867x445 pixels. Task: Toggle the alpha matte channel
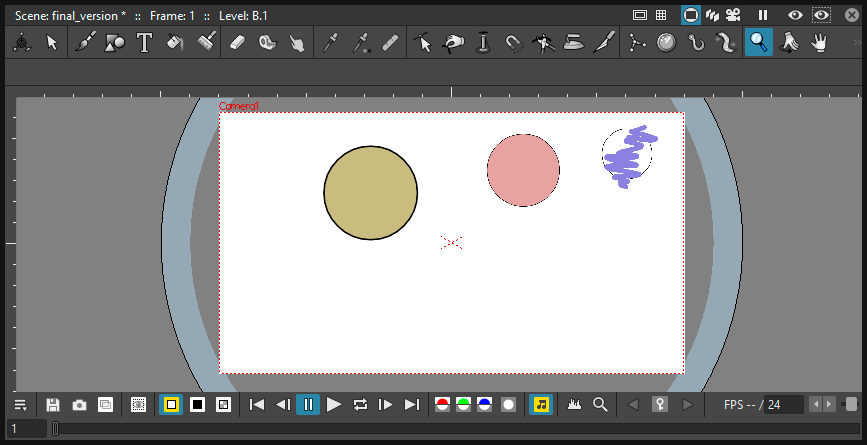(509, 405)
